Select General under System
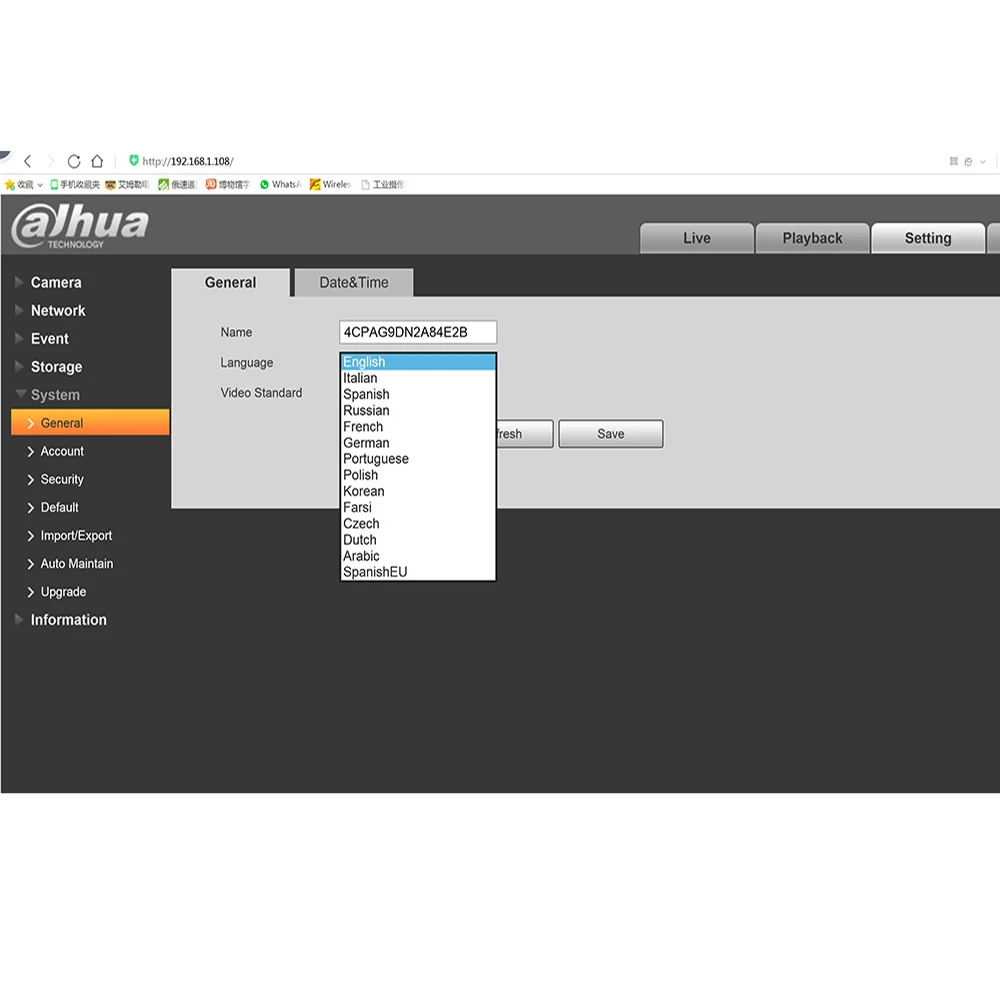This screenshot has height=1000, width=1000. click(x=90, y=423)
